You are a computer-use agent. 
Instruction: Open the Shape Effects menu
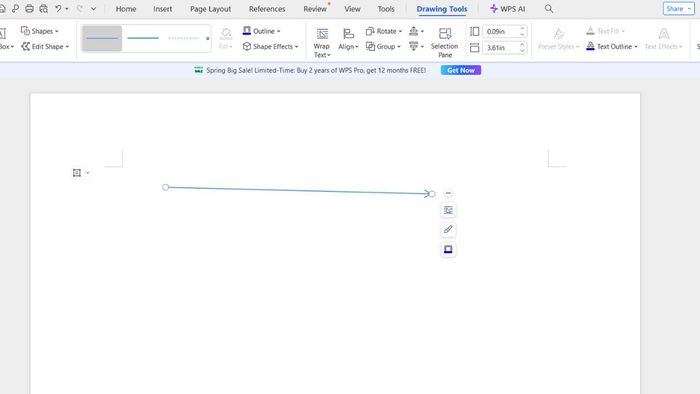[271, 46]
